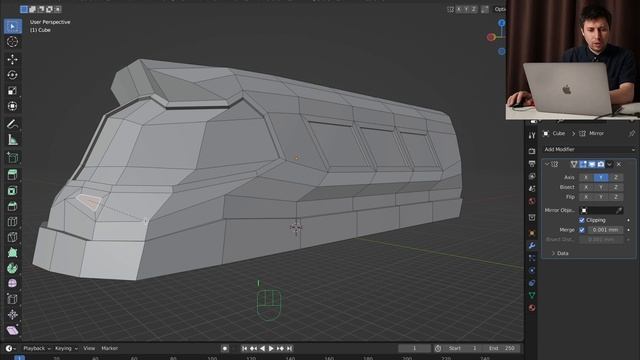
Task: Toggle Mirror modifier Axis Y
Action: (x=600, y=177)
